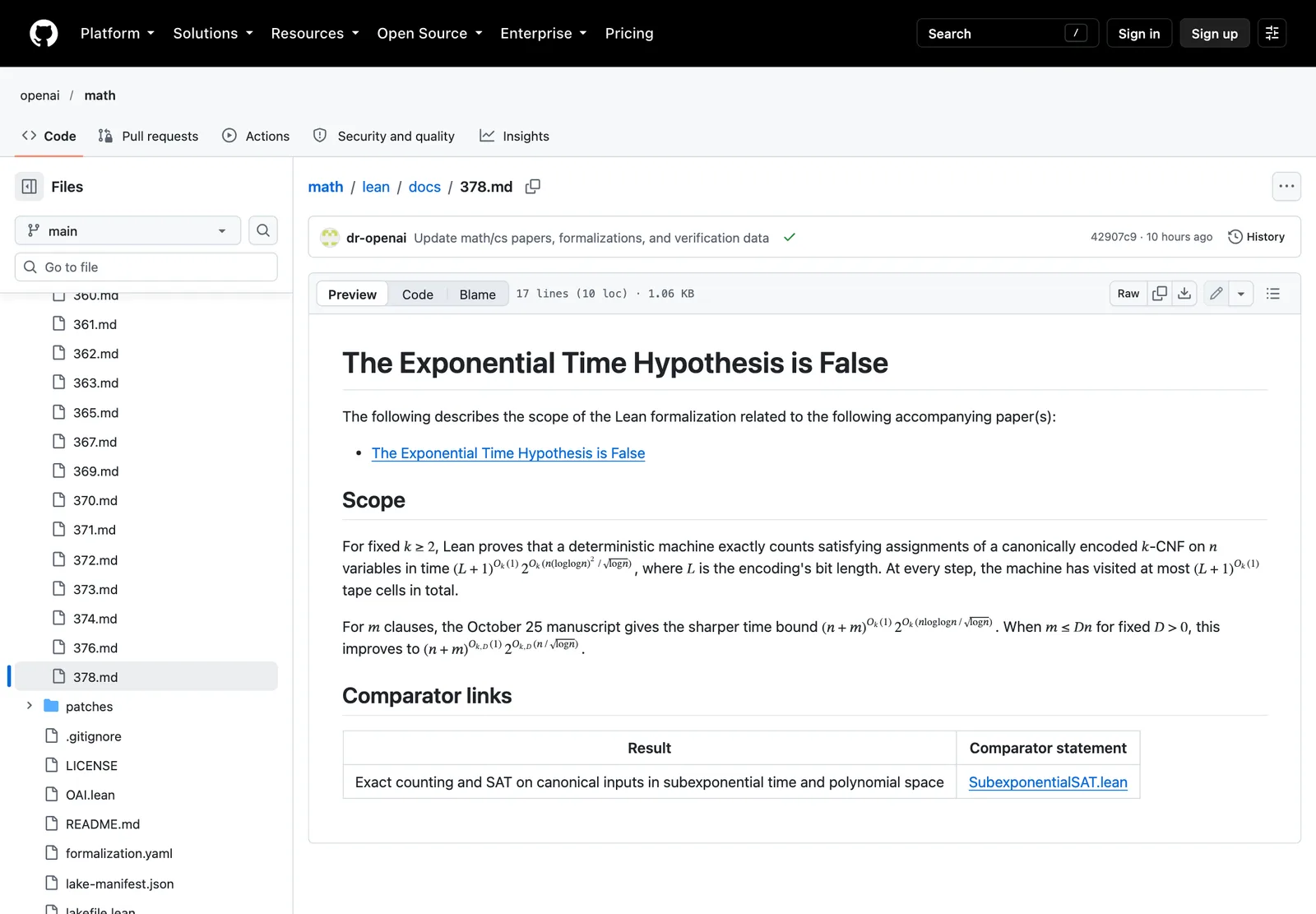The image size is (1316, 914).
Task: Open lake-manifest.json file
Action: click(x=120, y=884)
